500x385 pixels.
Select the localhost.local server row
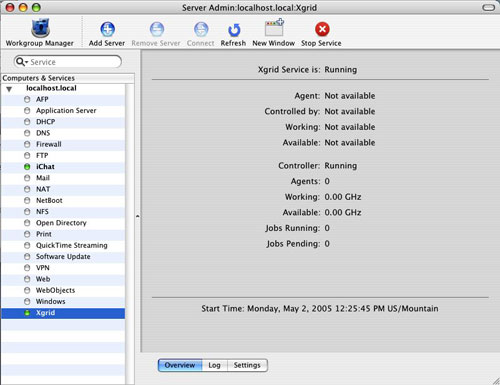(x=63, y=88)
